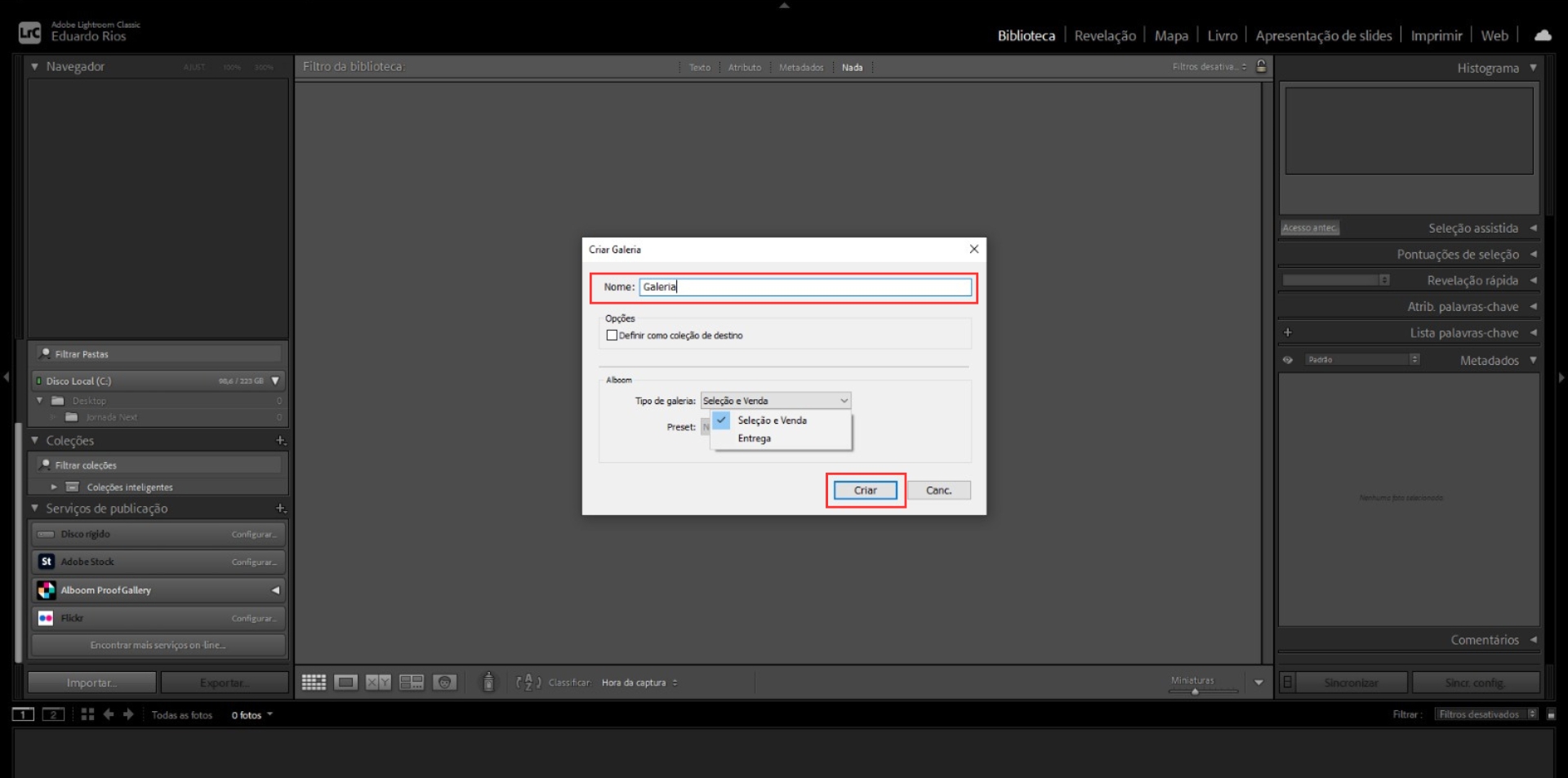
Task: Collapse the Coleções panel
Action: (35, 441)
